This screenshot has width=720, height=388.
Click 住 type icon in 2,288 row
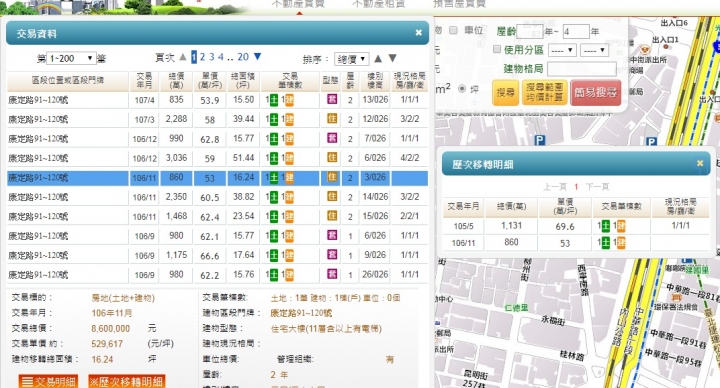point(332,118)
